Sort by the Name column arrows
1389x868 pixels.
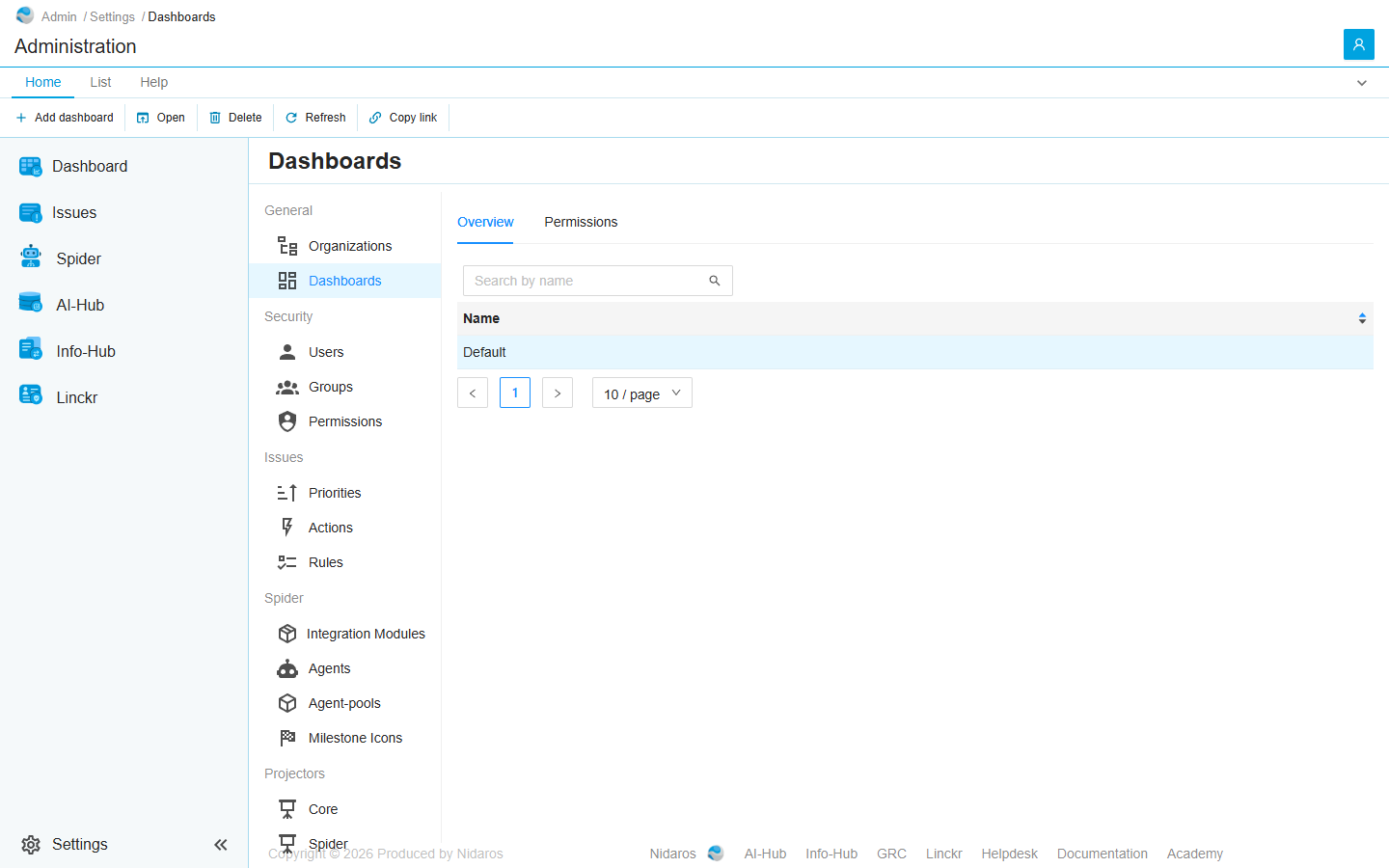pos(1362,318)
